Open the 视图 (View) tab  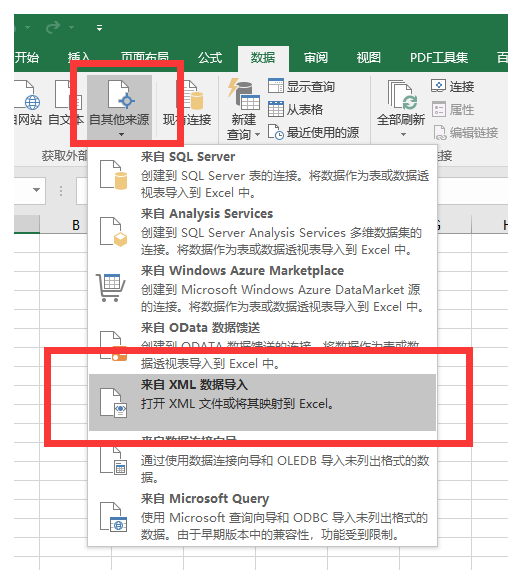pyautogui.click(x=368, y=58)
